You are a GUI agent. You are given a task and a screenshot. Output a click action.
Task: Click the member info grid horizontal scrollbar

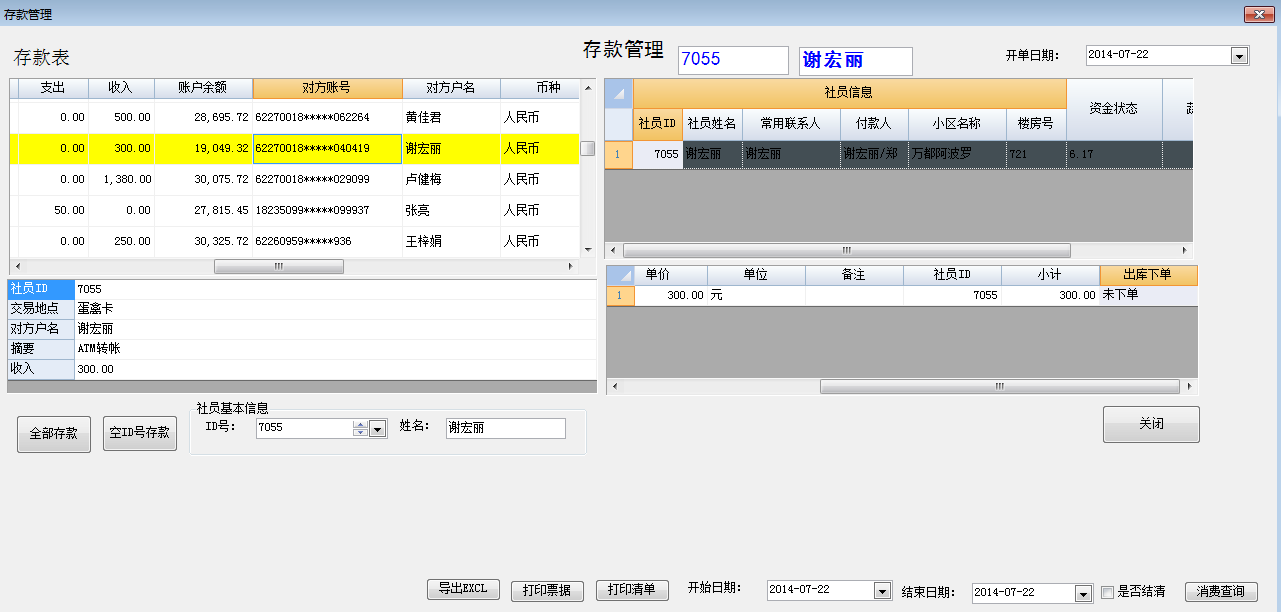(x=846, y=250)
